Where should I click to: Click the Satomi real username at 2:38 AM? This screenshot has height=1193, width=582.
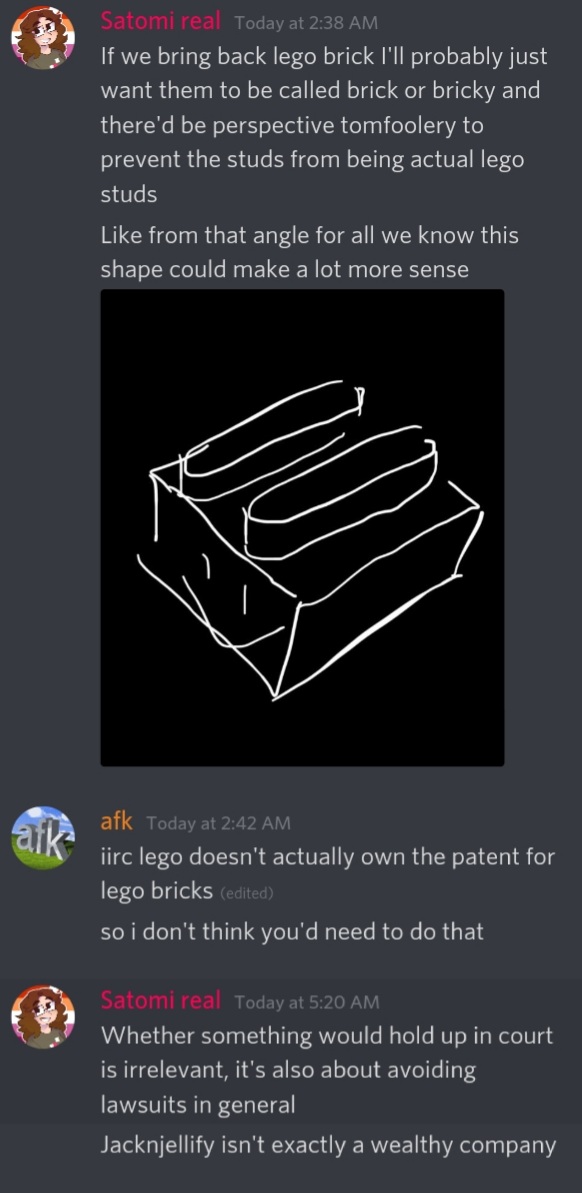click(161, 21)
